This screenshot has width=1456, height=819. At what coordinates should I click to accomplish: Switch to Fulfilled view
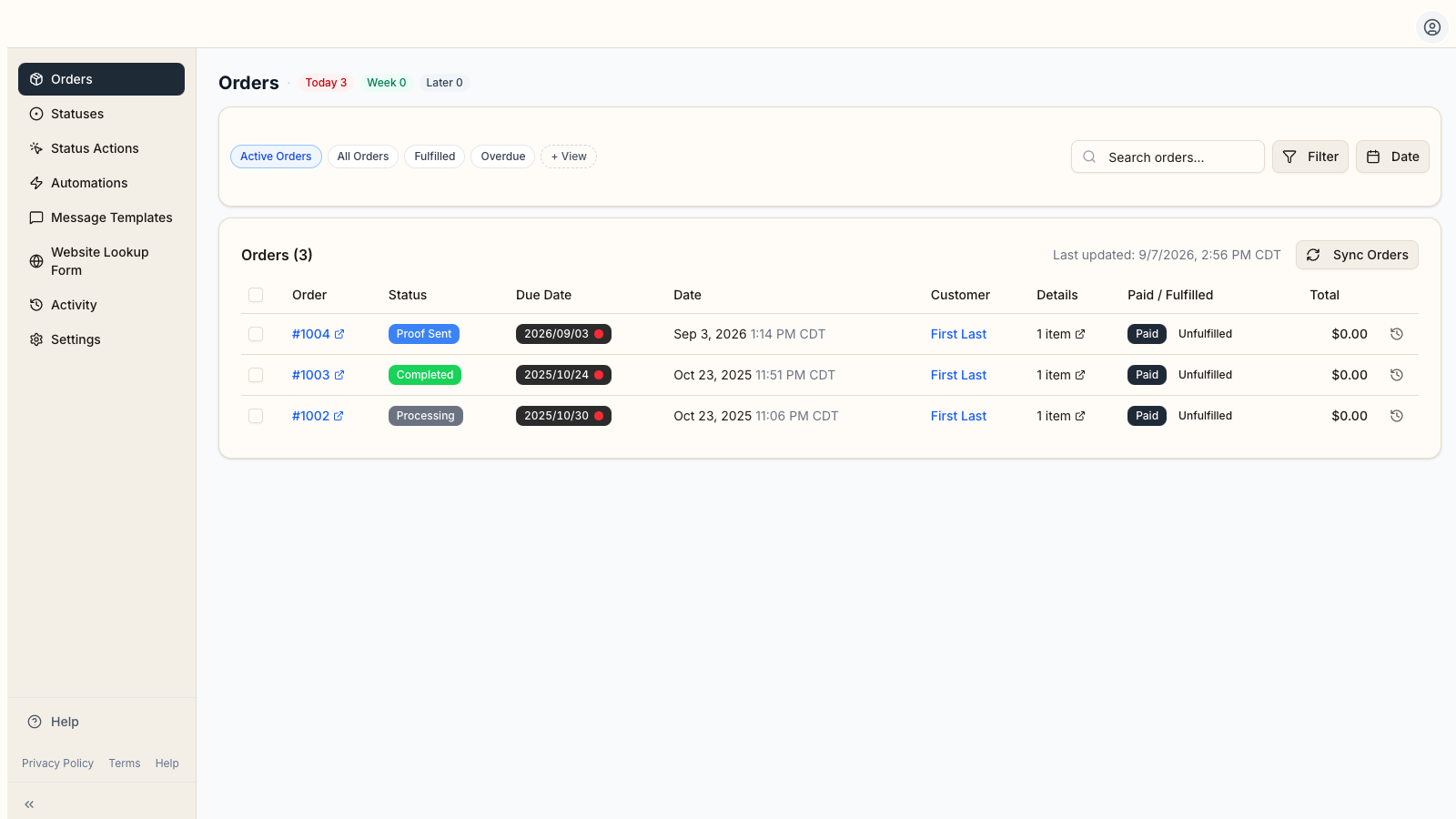point(435,157)
